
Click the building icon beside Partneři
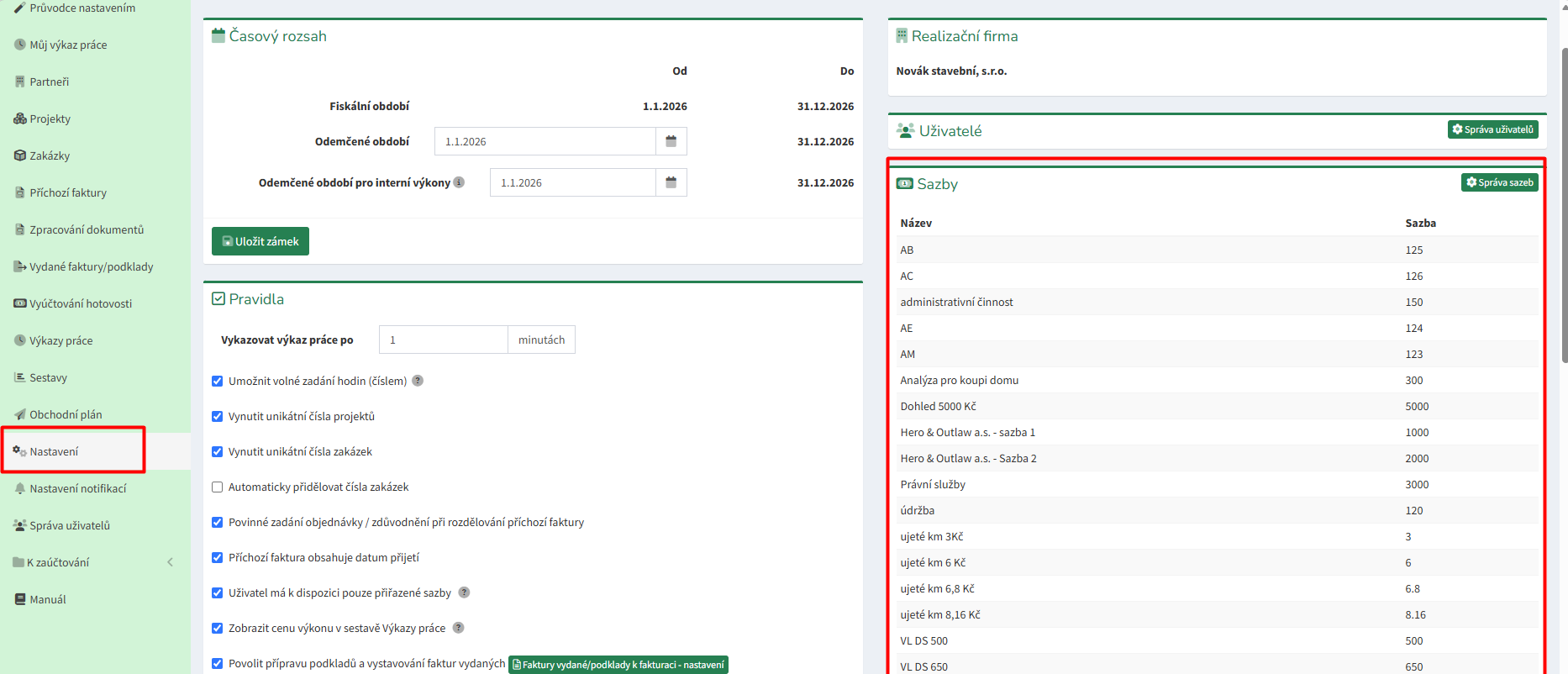click(x=20, y=82)
